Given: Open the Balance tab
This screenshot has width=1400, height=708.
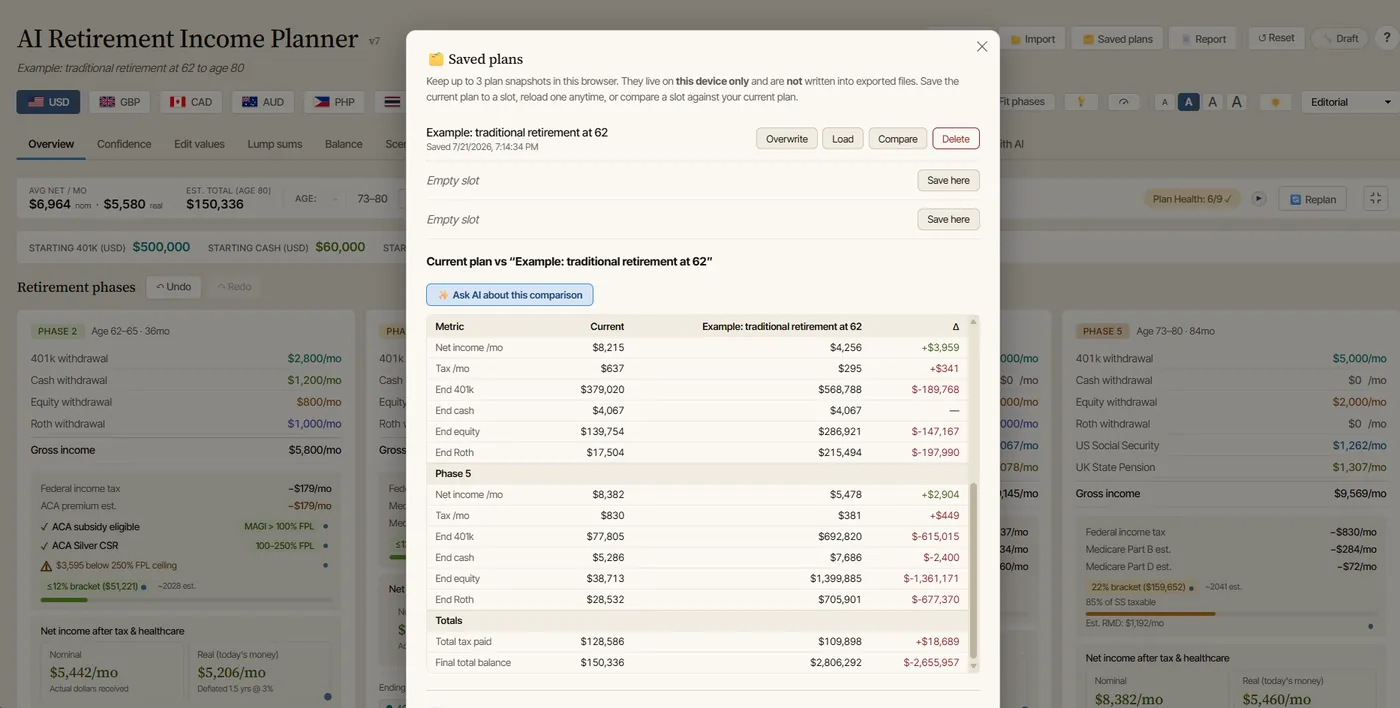Looking at the screenshot, I should pos(343,144).
